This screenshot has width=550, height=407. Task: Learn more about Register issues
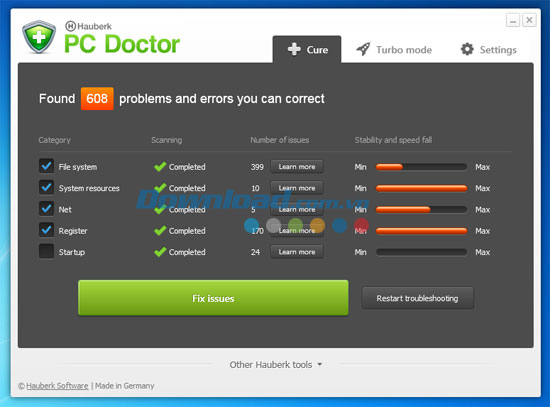(x=297, y=231)
